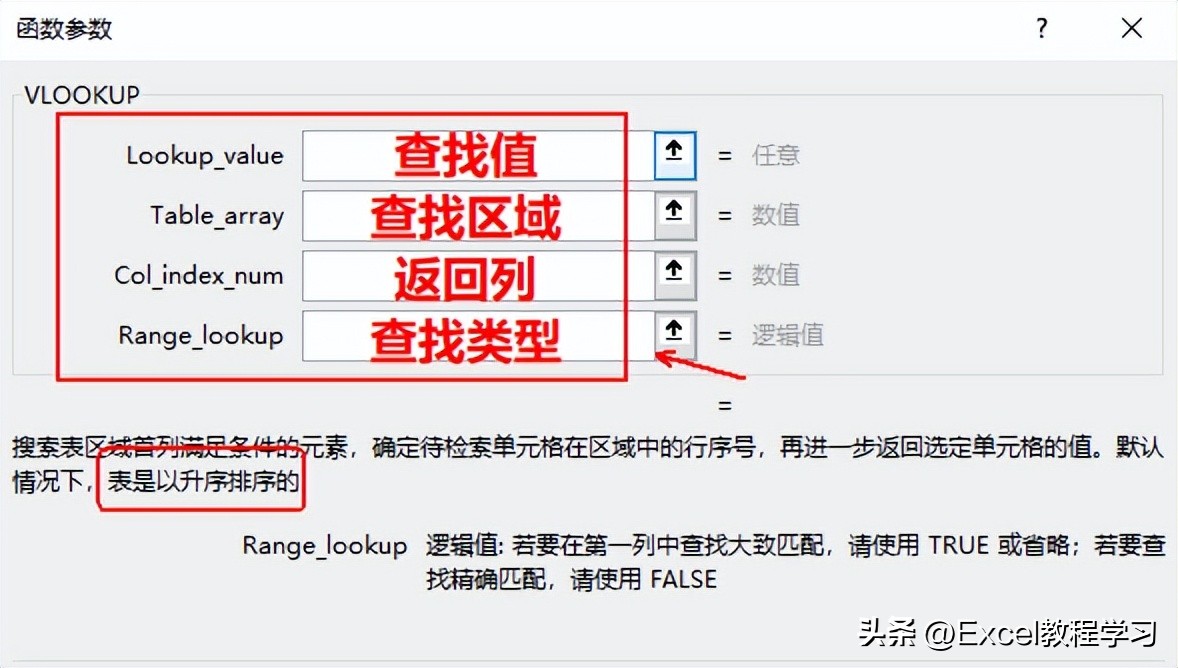Click the Lookup_value field label
The image size is (1178, 668).
point(204,156)
